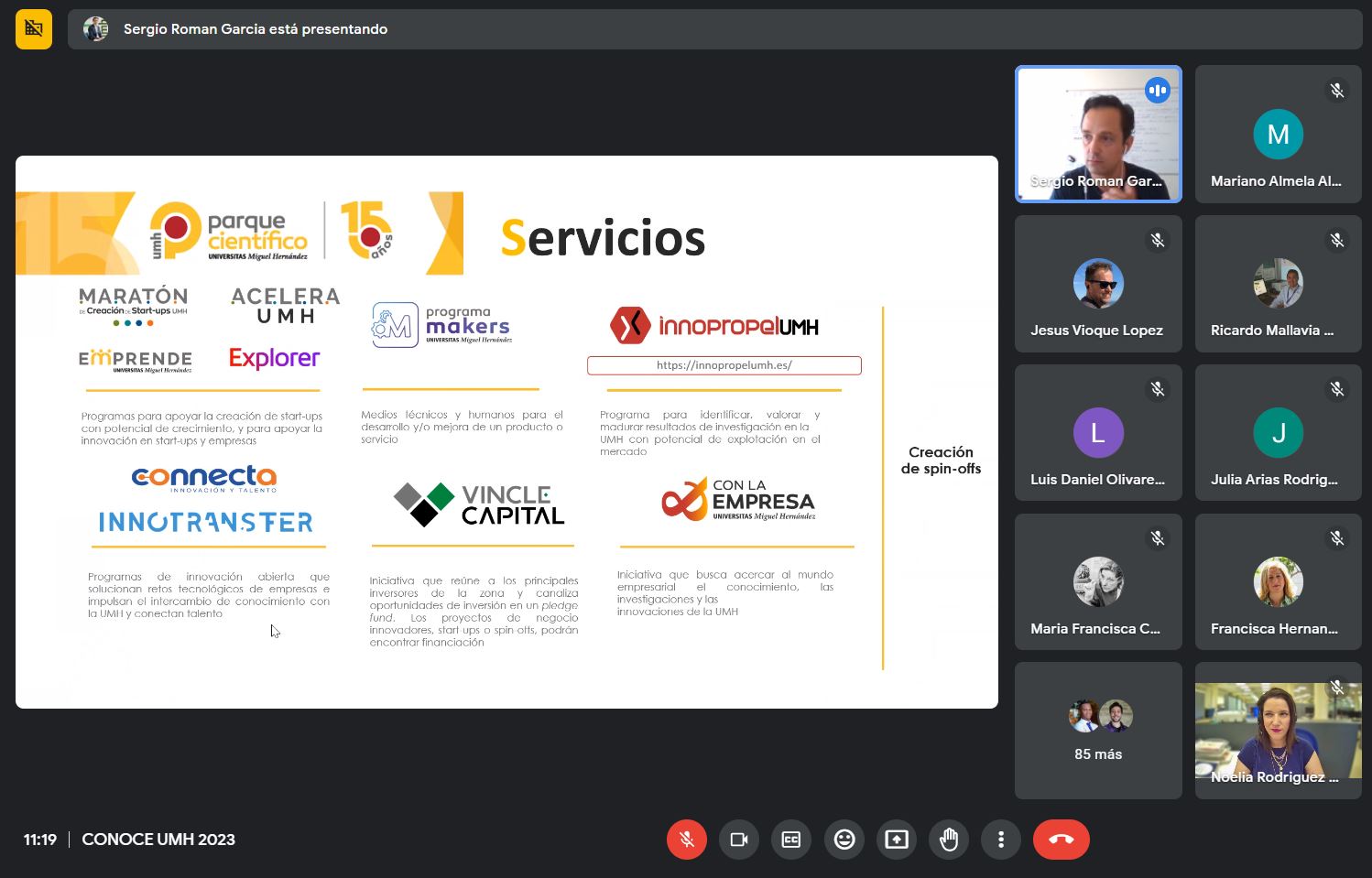The image size is (1372, 878).
Task: Raise your hand using the hand icon
Action: point(949,840)
